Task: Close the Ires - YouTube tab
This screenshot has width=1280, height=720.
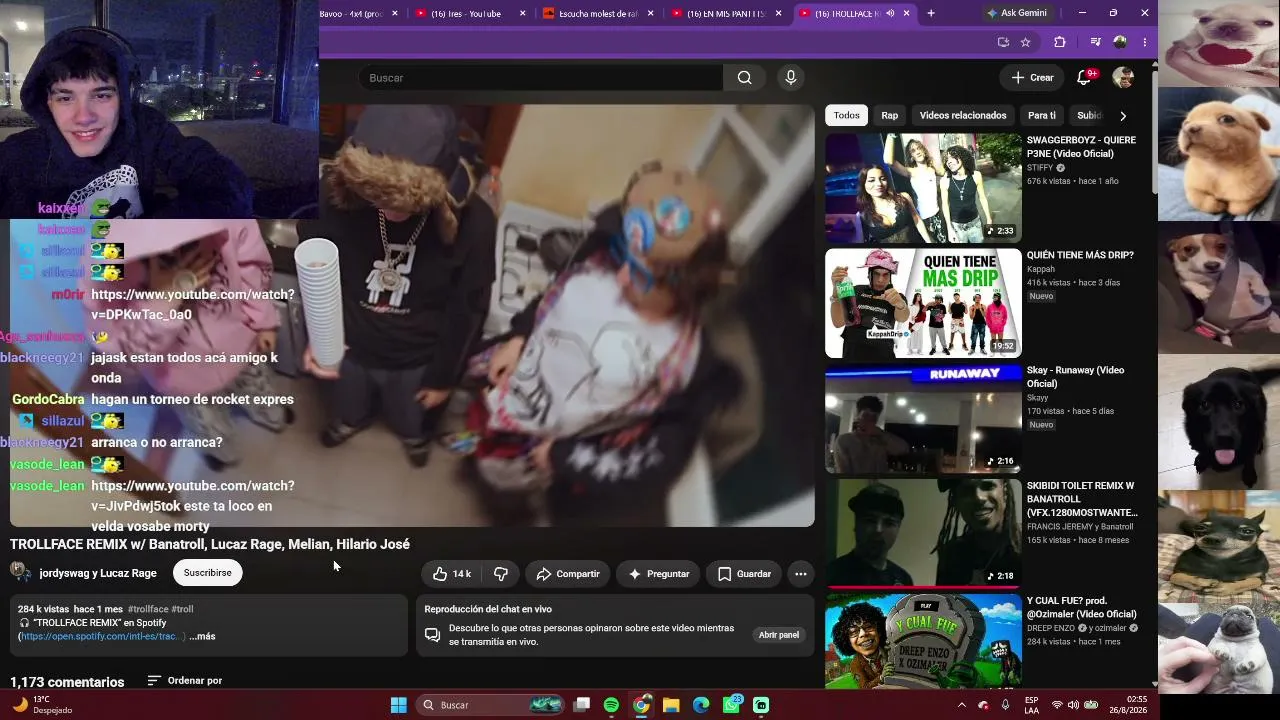Action: point(523,14)
